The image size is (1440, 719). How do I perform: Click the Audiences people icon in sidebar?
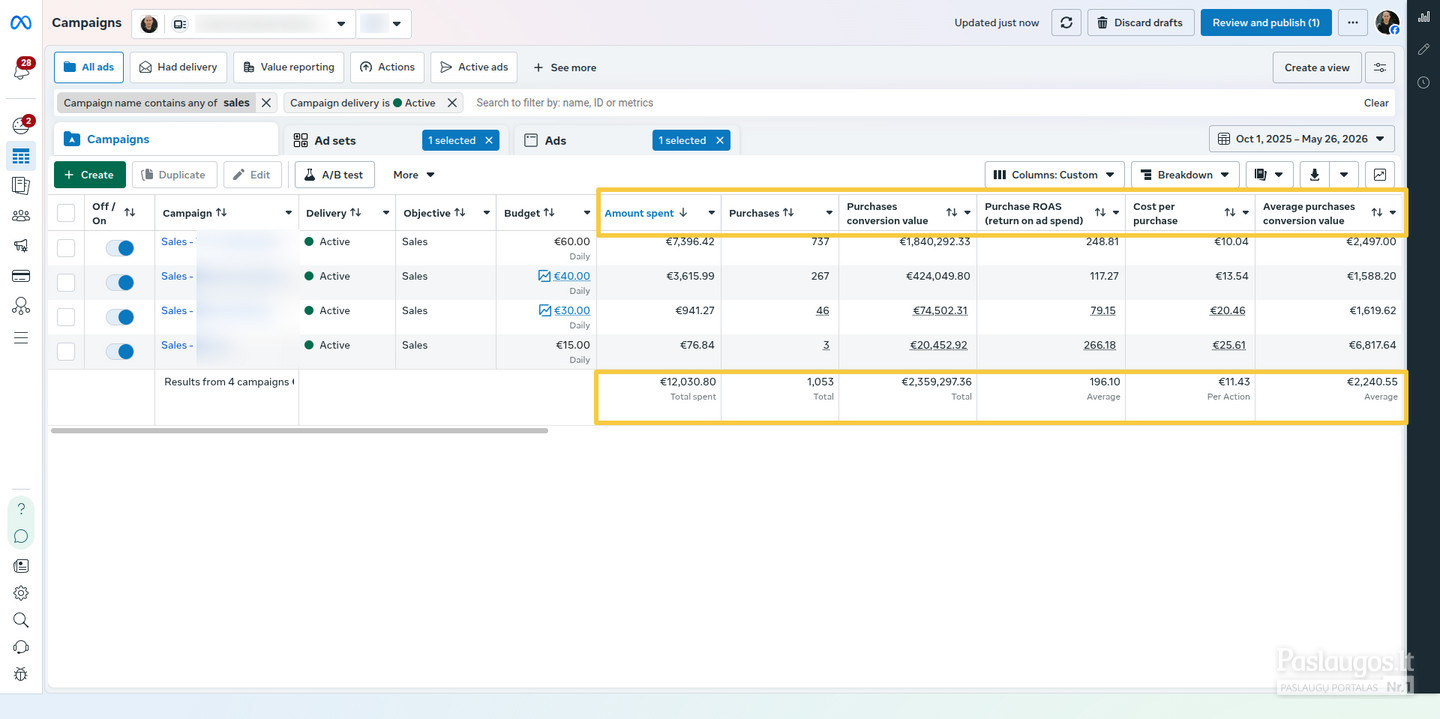pyautogui.click(x=20, y=216)
